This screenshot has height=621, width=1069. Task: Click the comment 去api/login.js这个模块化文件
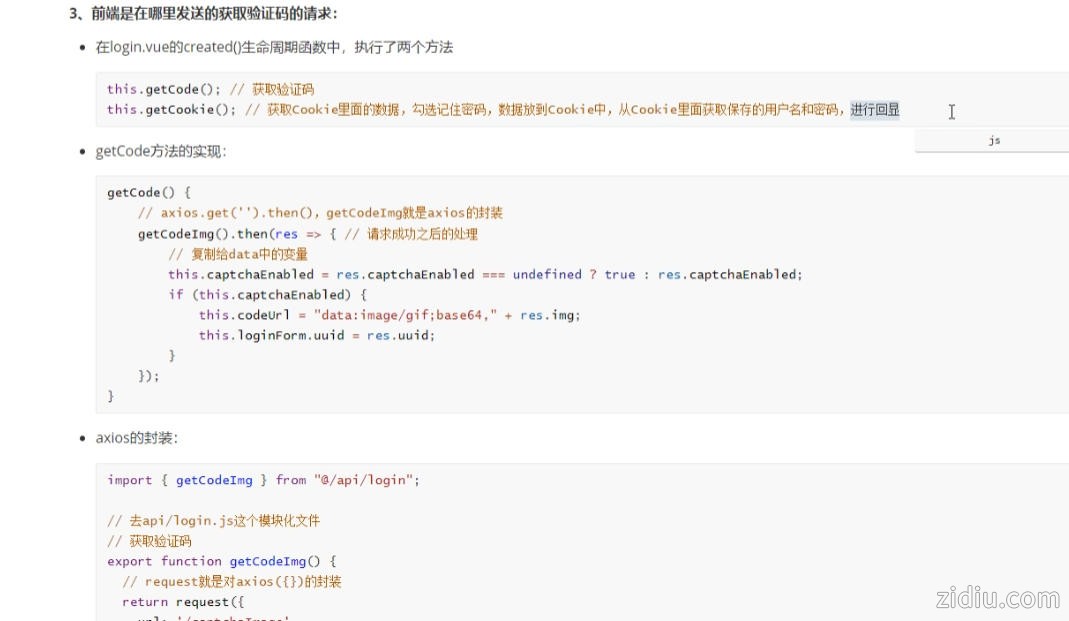coord(214,521)
